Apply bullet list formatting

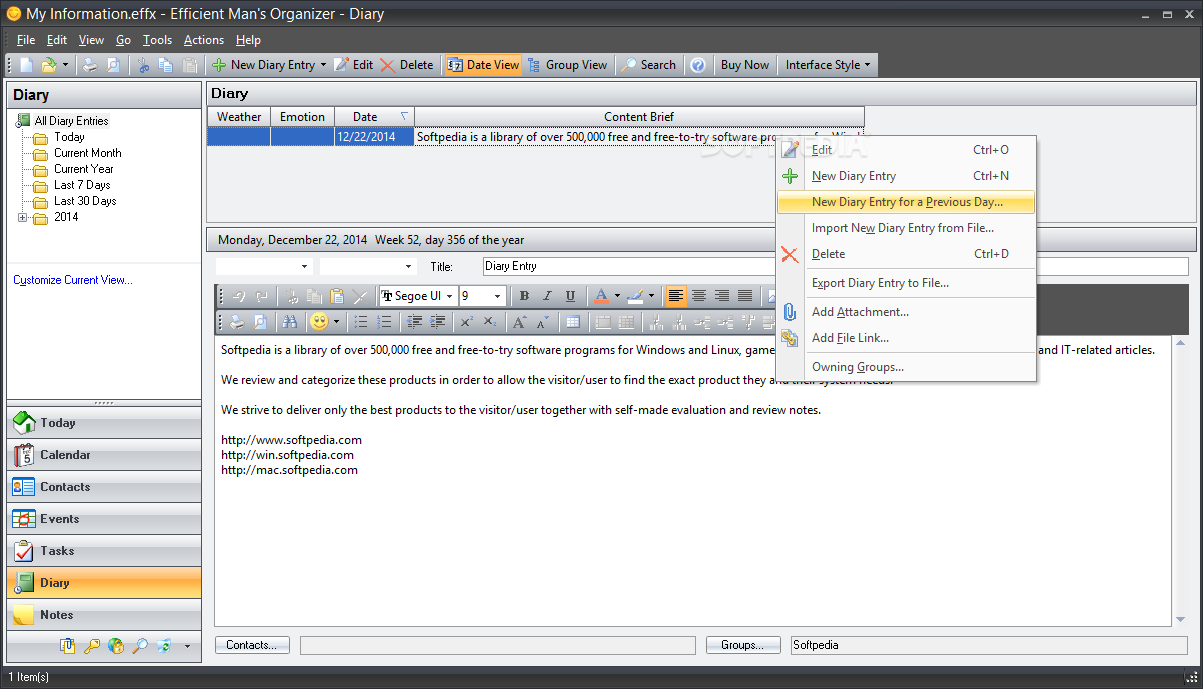(x=361, y=322)
